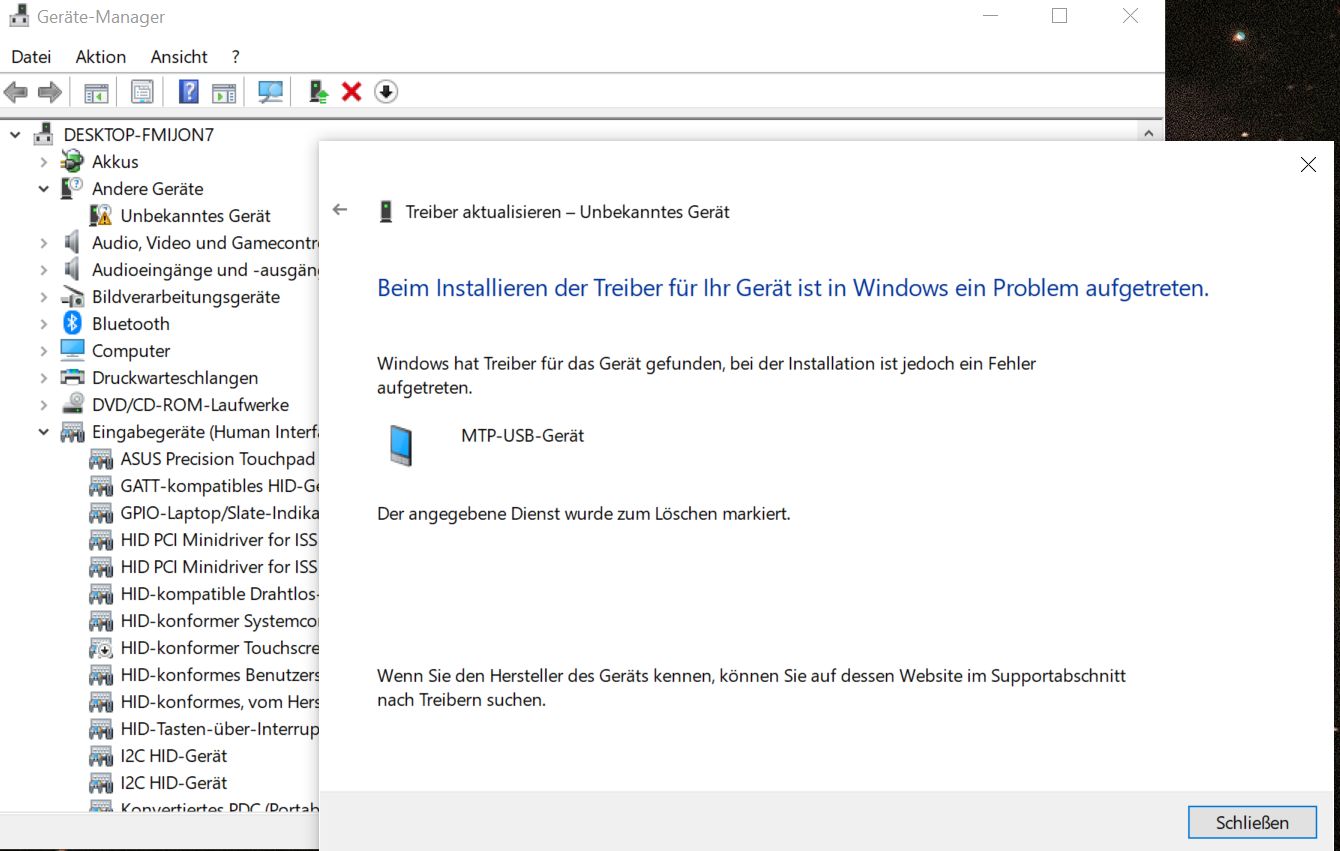
Task: Select the GATT-kompatibles HID device row
Action: point(219,485)
